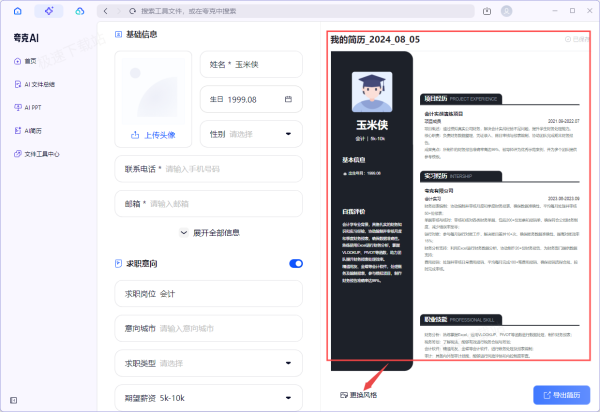Click 更换风格 to change resume style

click(x=359, y=395)
